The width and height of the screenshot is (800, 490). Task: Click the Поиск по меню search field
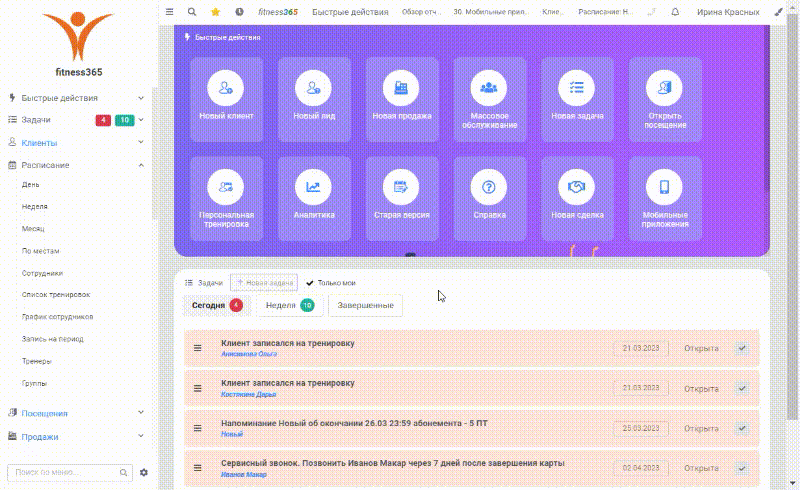coord(70,473)
